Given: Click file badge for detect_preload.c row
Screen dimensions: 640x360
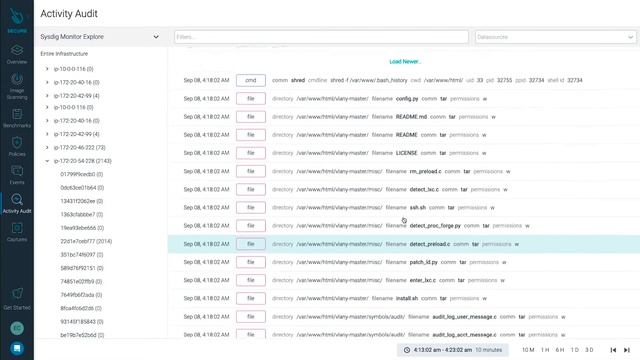Looking at the screenshot, I should click(251, 244).
